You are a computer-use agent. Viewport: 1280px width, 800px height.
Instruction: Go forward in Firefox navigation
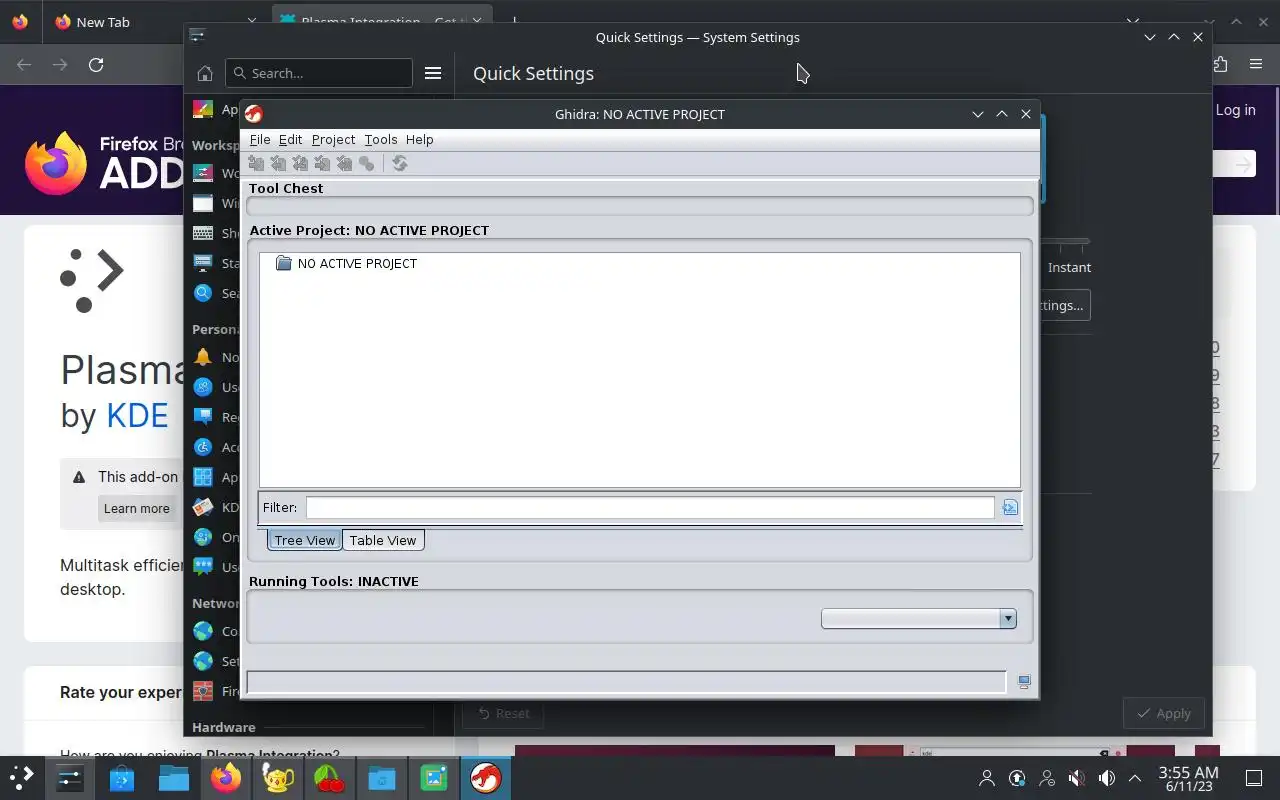(x=60, y=64)
